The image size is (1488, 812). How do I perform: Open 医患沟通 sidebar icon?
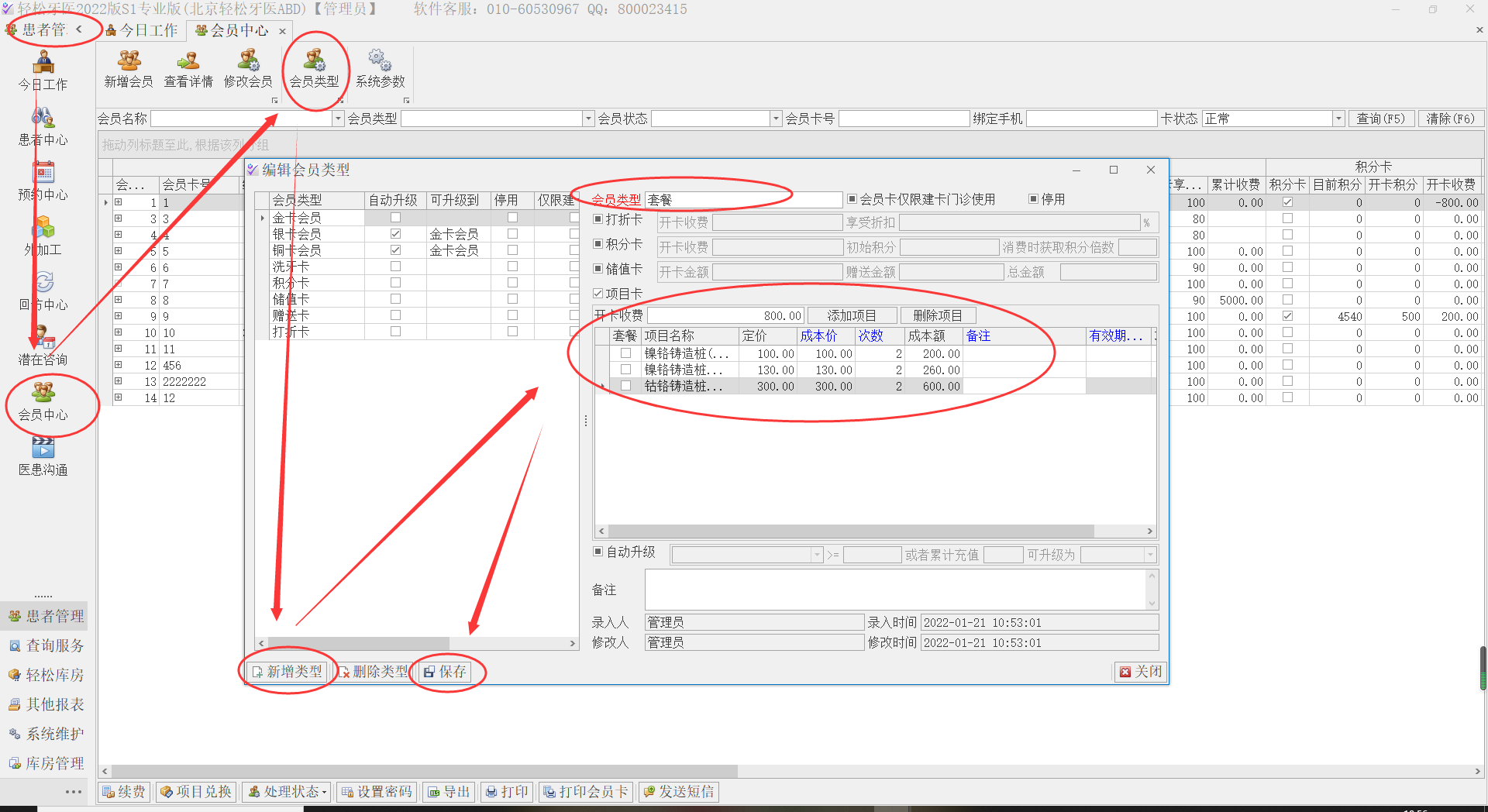click(43, 456)
